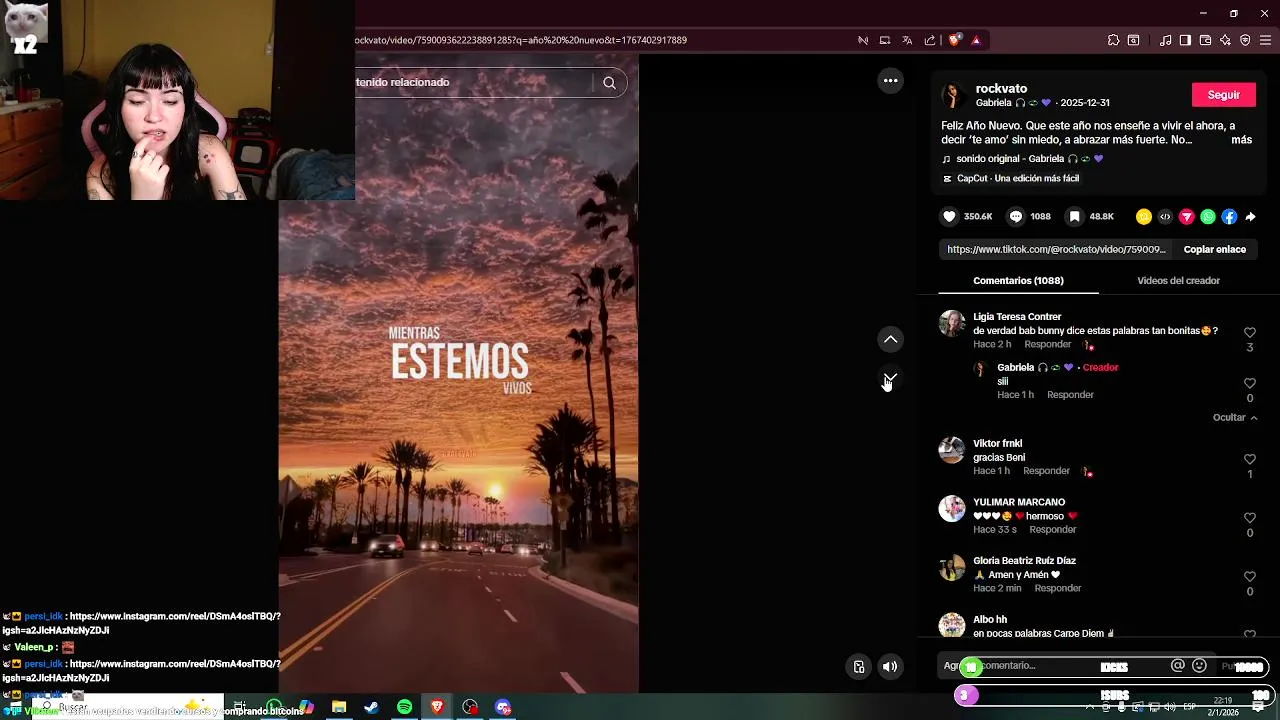
Task: Toggle auto-scroll icon beside volume button
Action: pyautogui.click(x=858, y=667)
